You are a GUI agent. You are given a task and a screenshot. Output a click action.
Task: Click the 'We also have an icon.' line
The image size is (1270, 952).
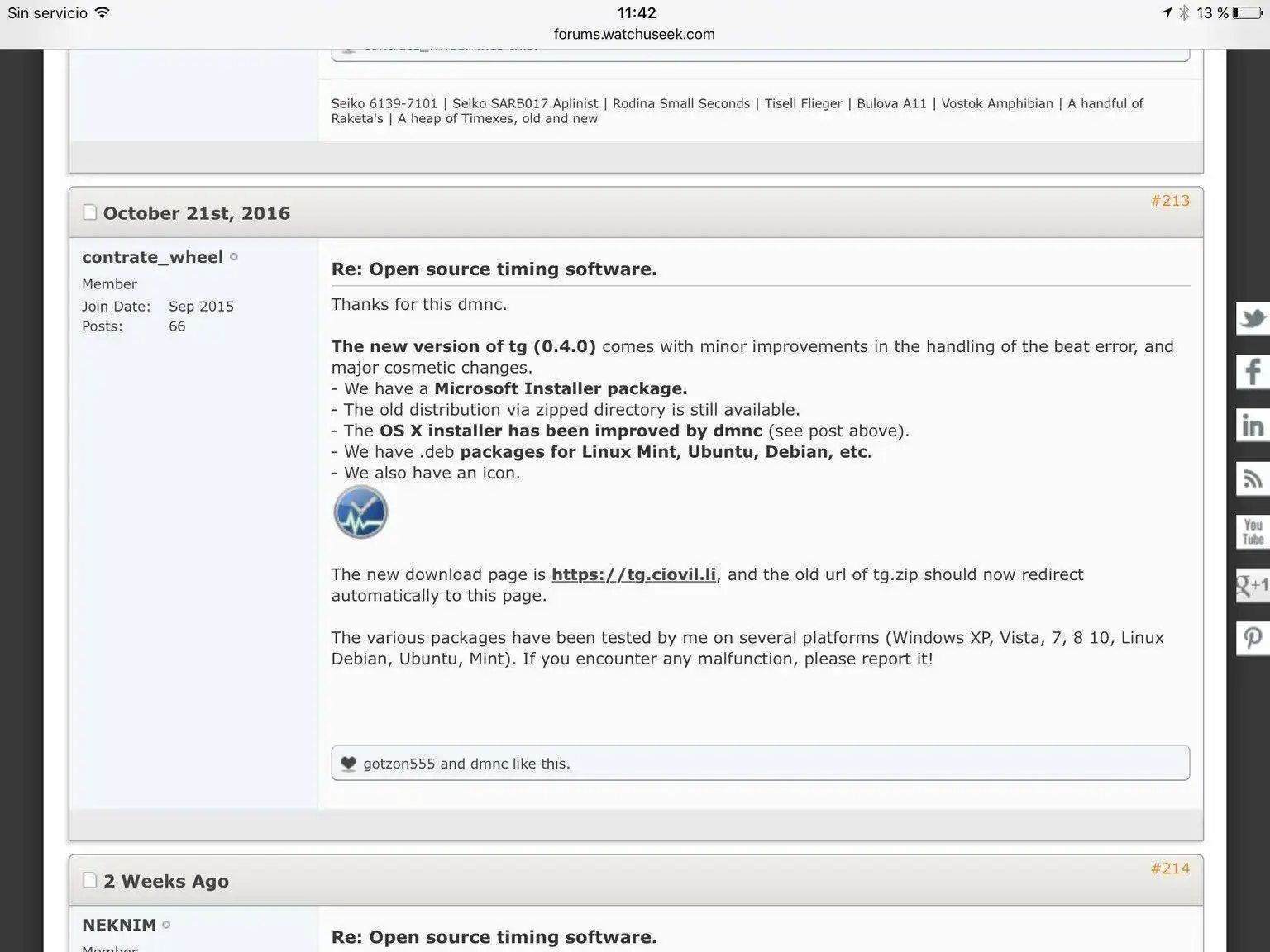426,473
